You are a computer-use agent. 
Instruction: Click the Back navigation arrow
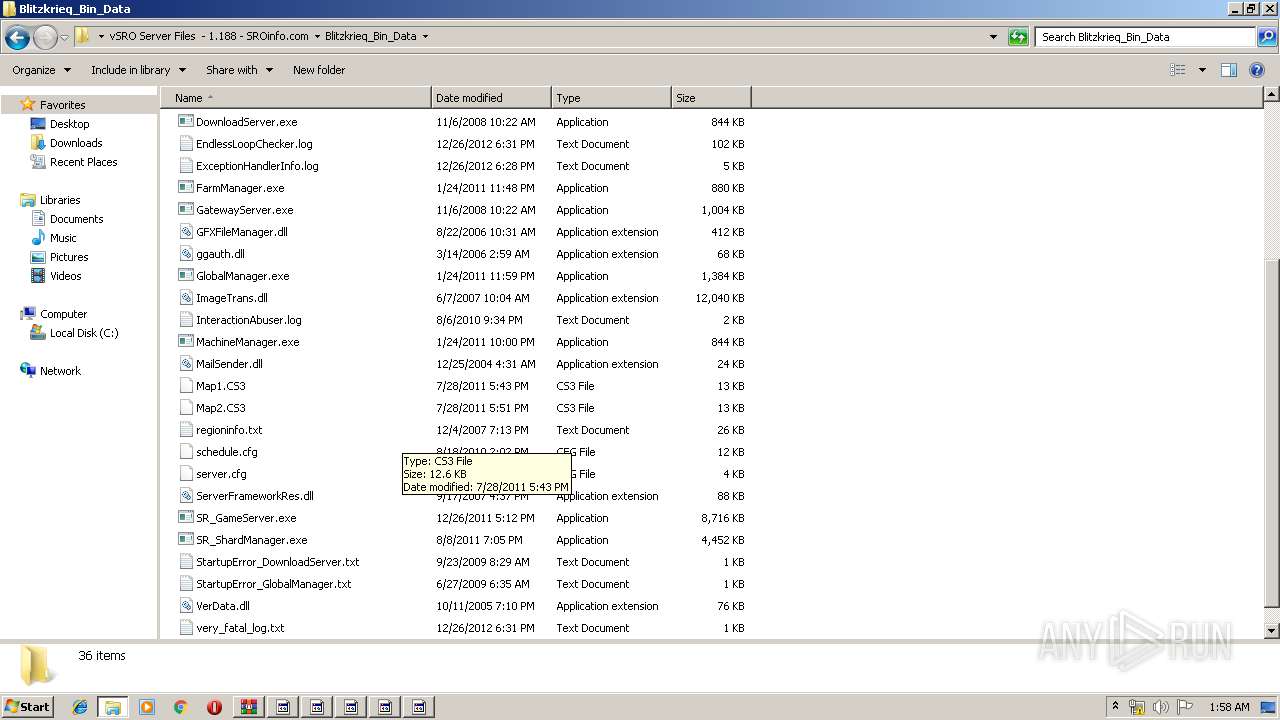[x=17, y=38]
